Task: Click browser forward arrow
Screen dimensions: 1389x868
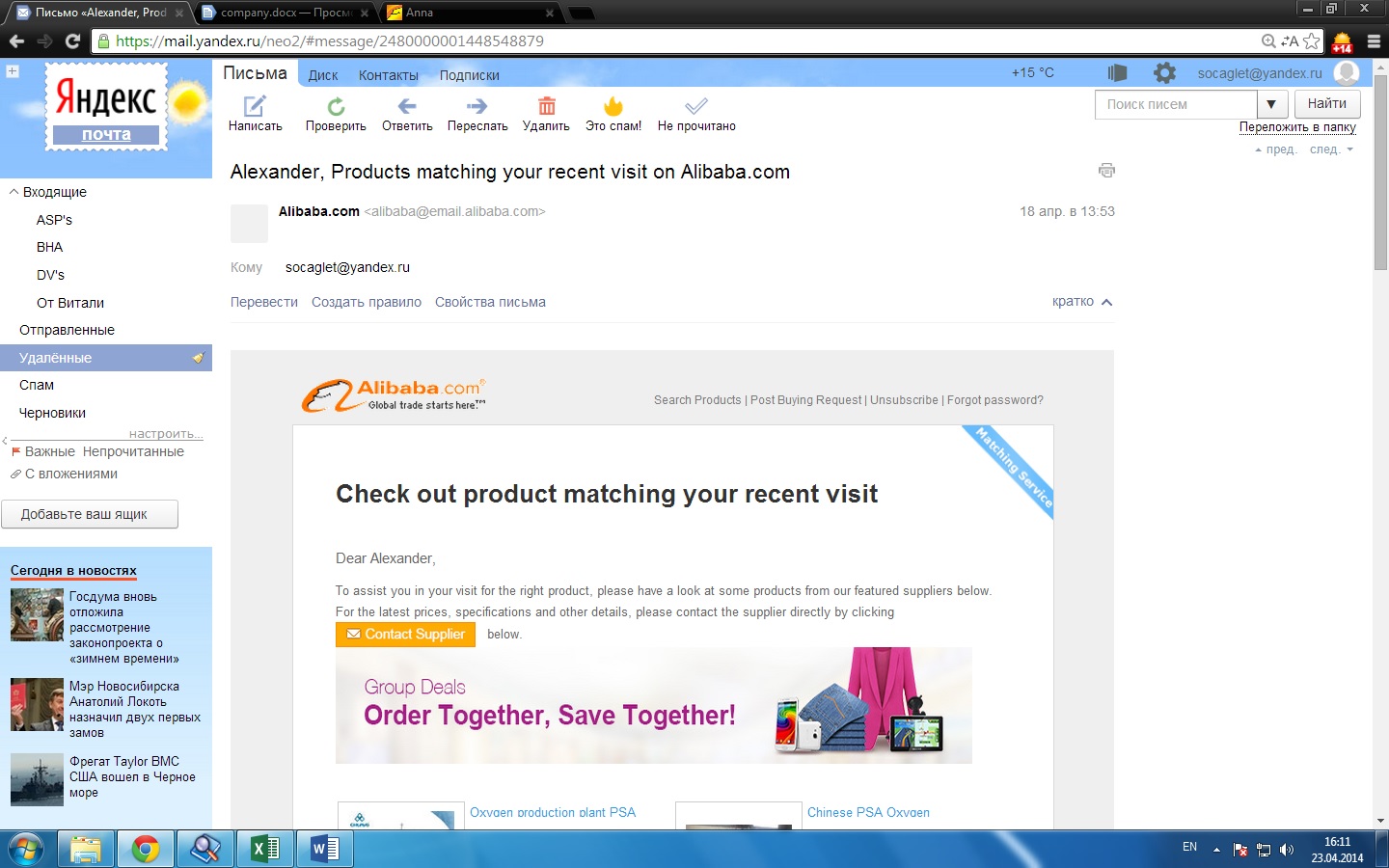Action: click(44, 41)
